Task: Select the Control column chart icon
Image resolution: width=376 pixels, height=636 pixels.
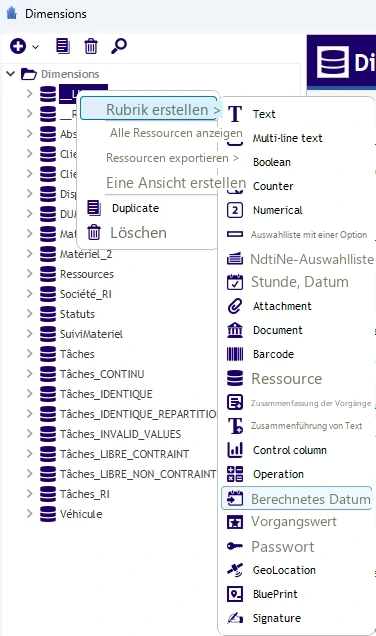Action: point(235,450)
